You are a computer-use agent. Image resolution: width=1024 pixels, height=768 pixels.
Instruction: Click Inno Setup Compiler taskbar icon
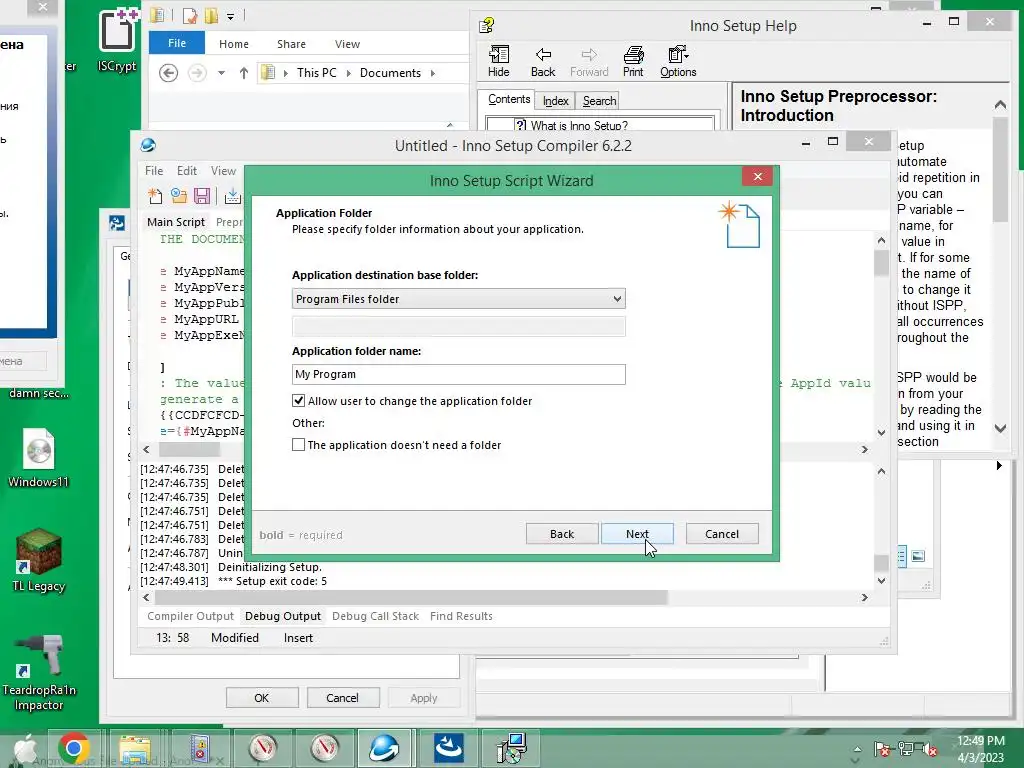click(384, 748)
